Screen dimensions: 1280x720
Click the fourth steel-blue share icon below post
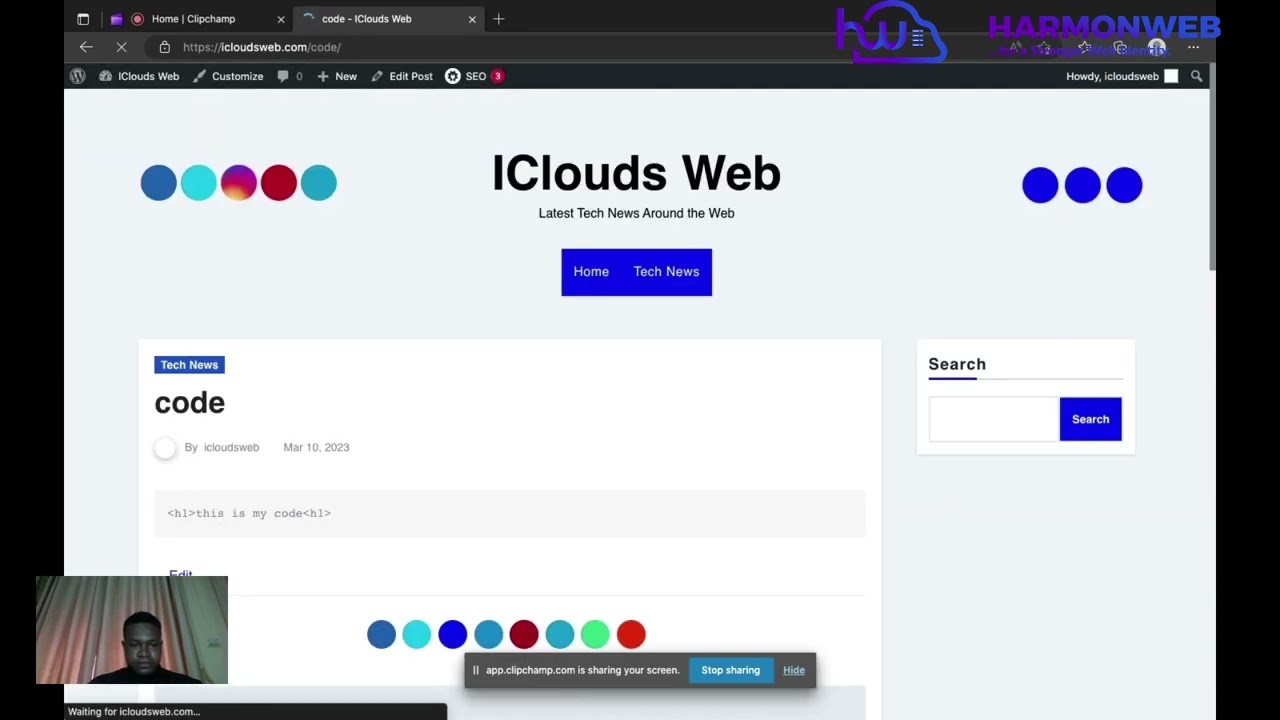tap(488, 634)
